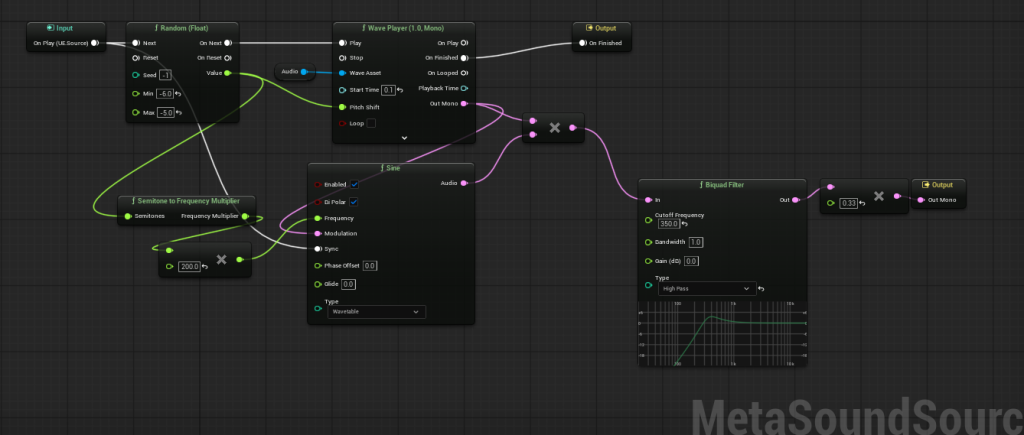Click reset arrow next to Start Time

click(x=400, y=90)
